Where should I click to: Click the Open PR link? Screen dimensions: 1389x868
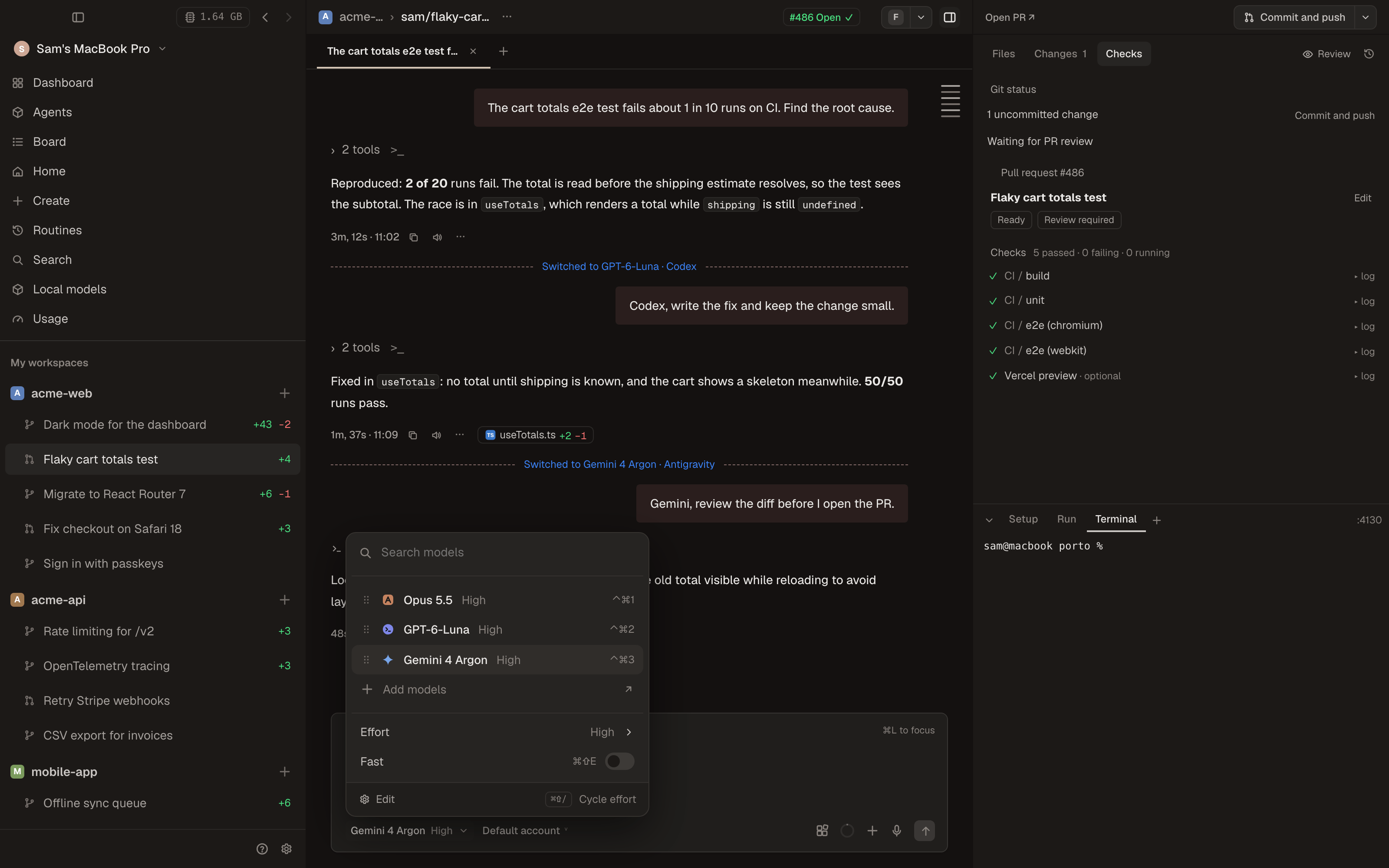click(1010, 17)
